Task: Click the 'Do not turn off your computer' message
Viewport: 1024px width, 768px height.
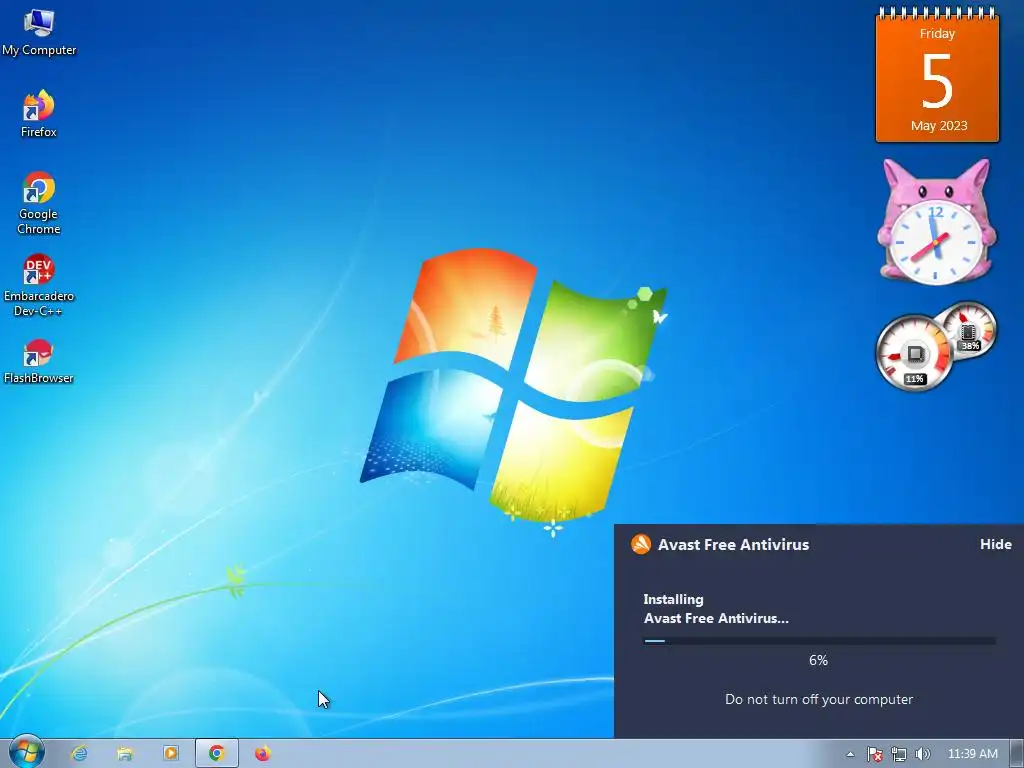Action: [819, 699]
